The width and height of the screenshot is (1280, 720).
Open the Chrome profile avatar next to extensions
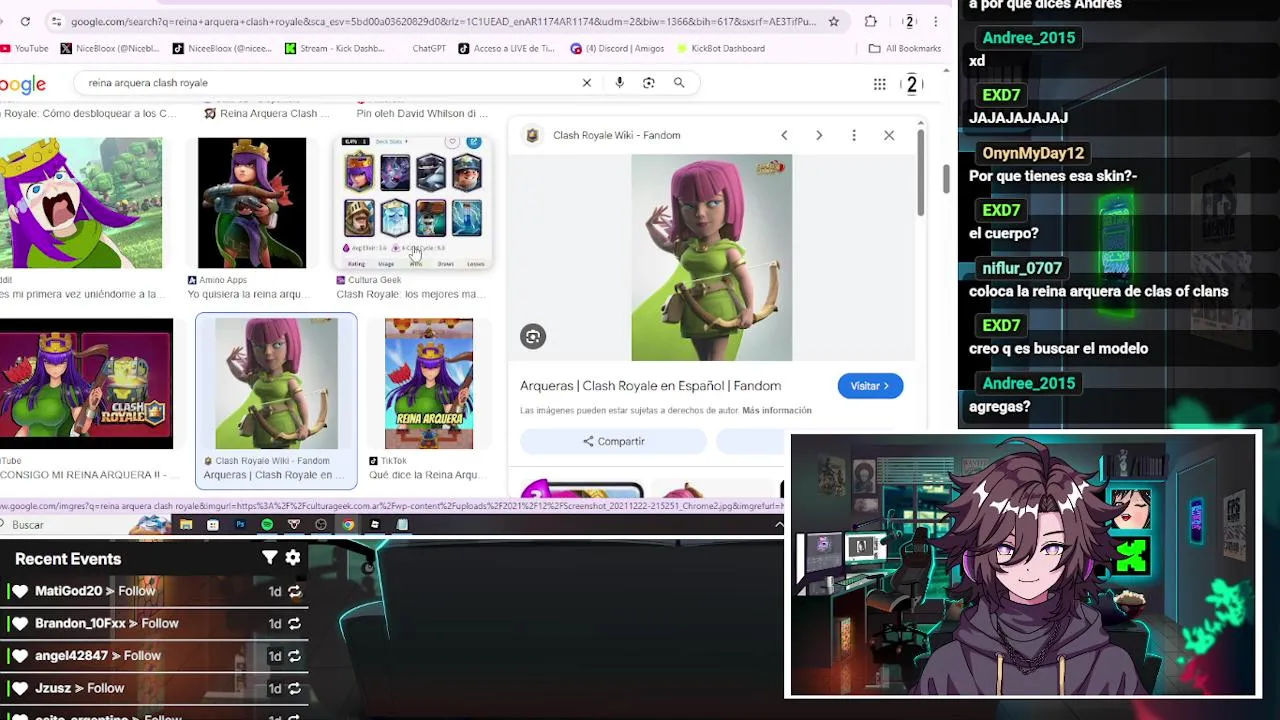tap(909, 21)
